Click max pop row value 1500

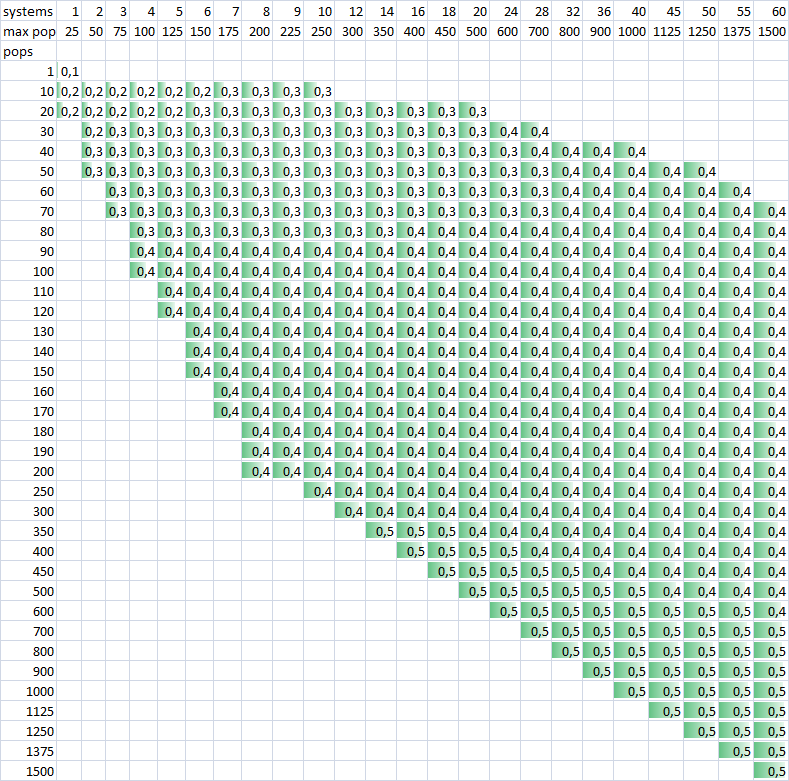pyautogui.click(x=771, y=31)
